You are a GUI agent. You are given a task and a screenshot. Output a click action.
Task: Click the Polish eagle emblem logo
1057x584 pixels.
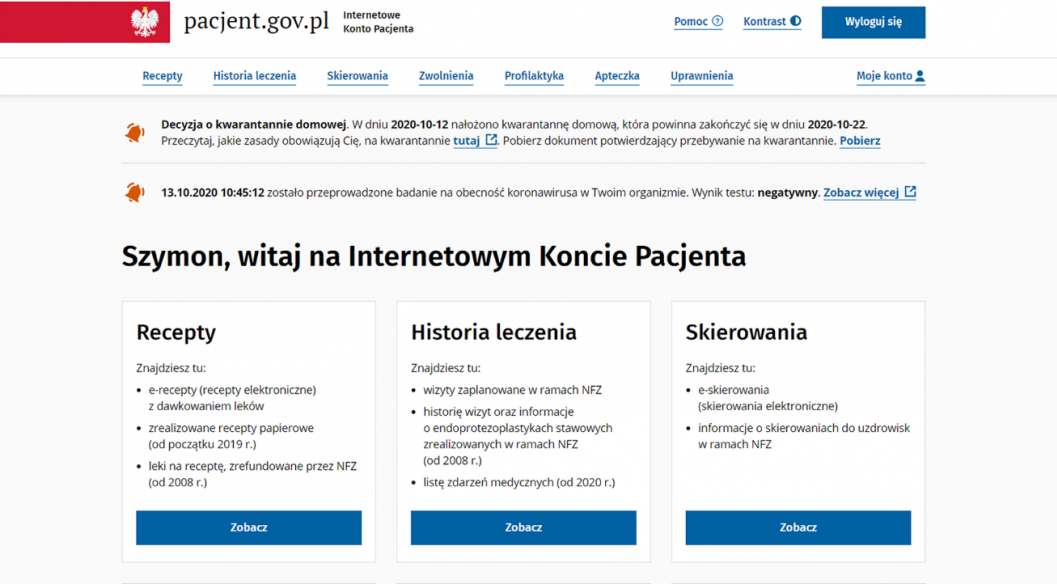tap(144, 22)
